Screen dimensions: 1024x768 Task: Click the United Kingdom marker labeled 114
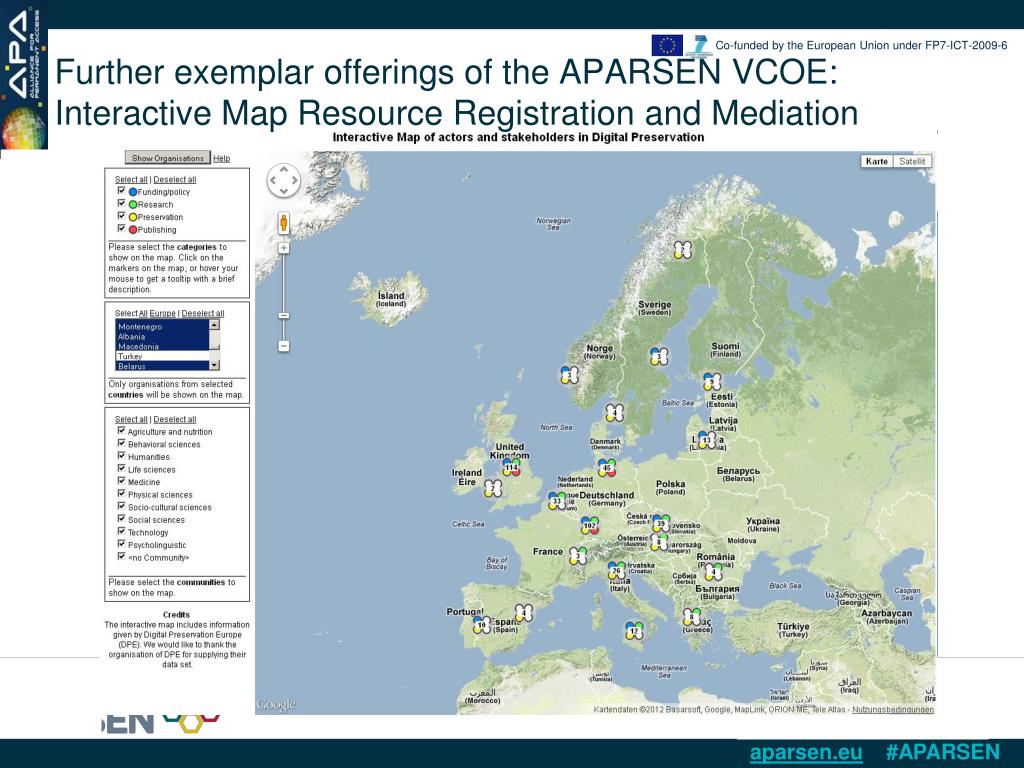point(511,467)
